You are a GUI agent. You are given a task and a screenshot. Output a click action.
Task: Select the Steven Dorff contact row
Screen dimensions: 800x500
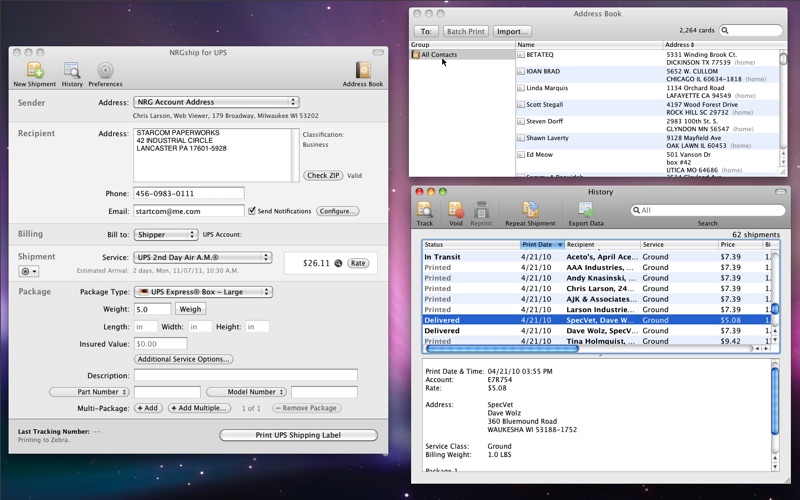(647, 125)
